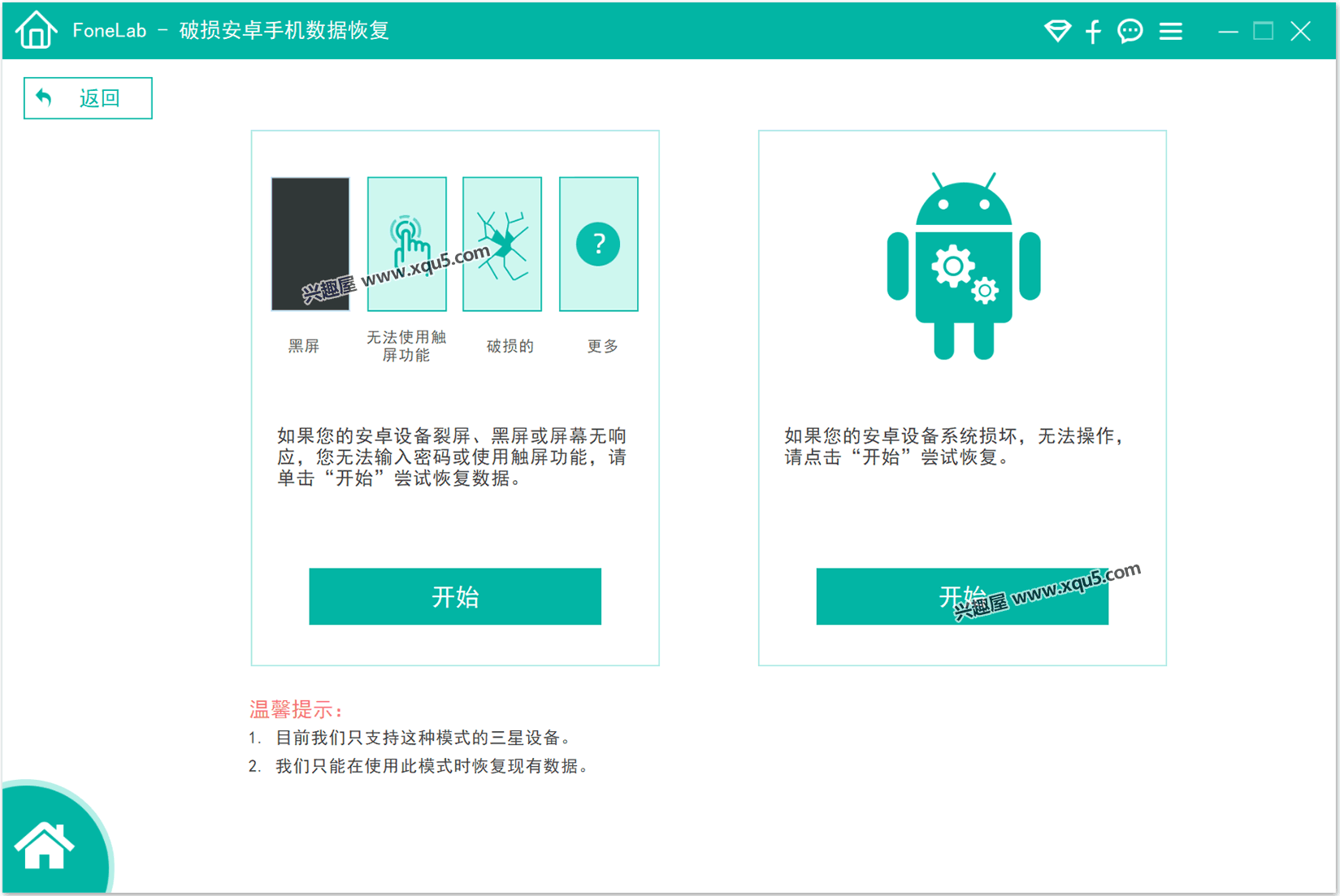The height and width of the screenshot is (896, 1340).
Task: Click the 返回 back button
Action: pyautogui.click(x=88, y=98)
